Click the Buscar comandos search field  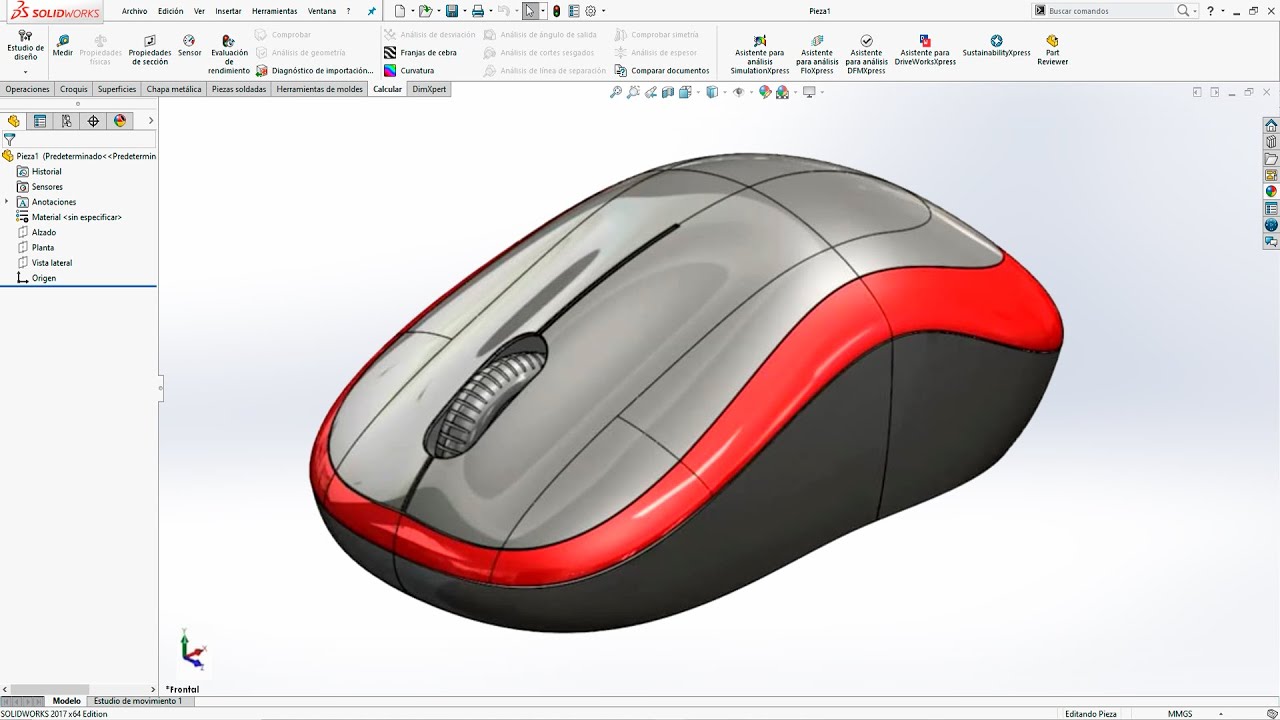(x=1110, y=11)
